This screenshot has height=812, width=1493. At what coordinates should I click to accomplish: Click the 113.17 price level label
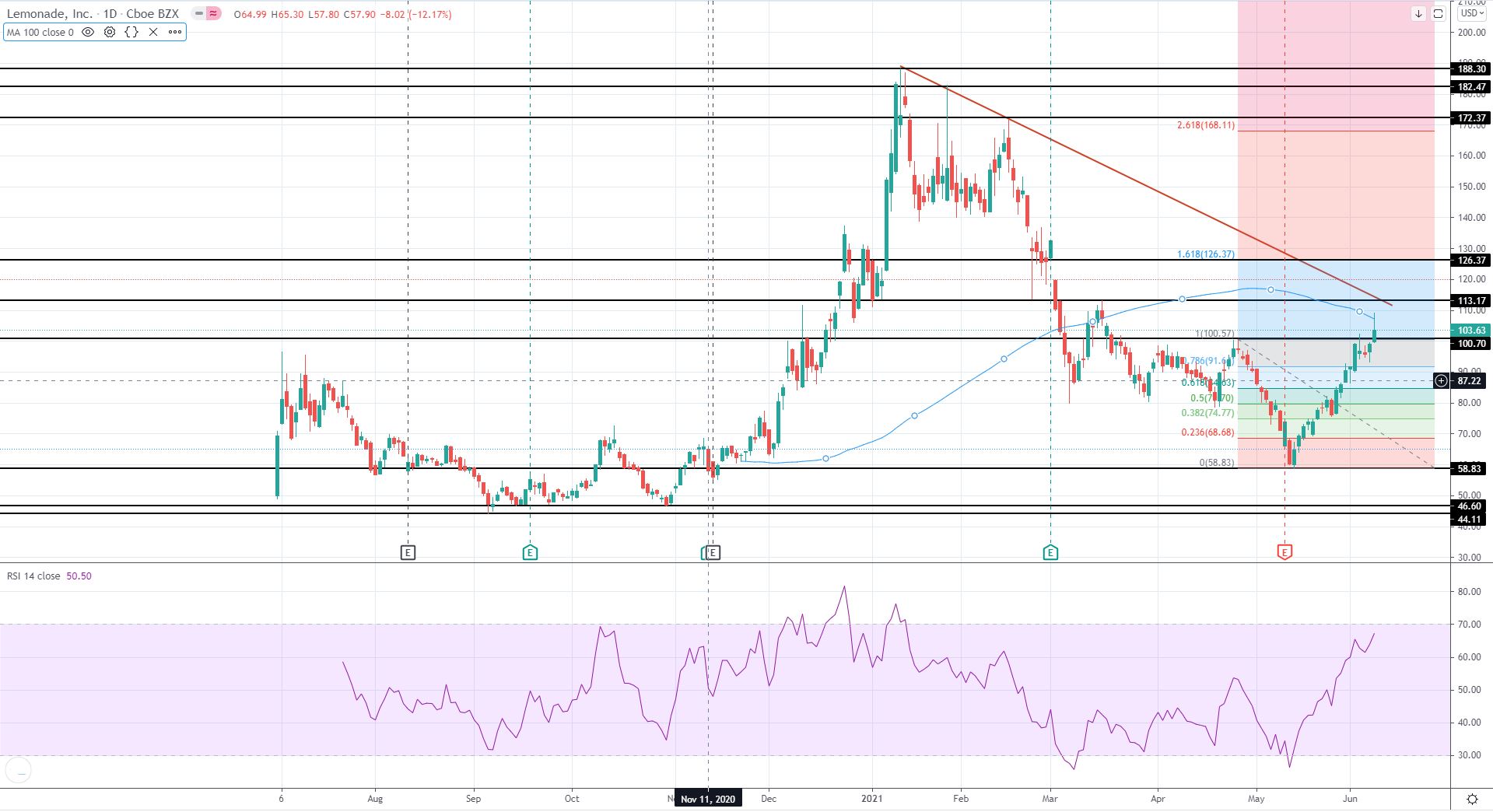coord(1471,300)
